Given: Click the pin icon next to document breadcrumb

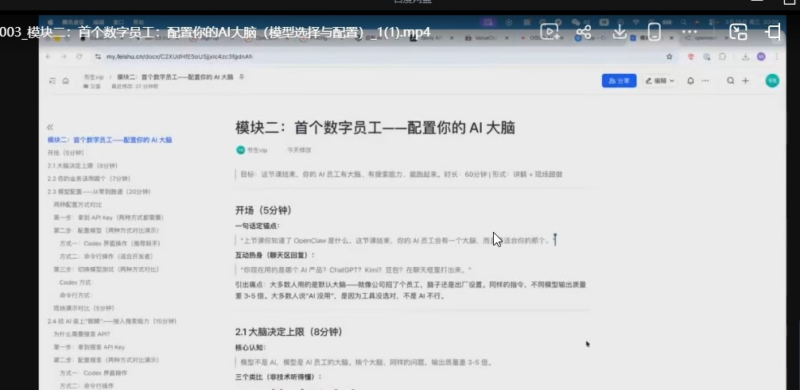Looking at the screenshot, I should pos(242,77).
